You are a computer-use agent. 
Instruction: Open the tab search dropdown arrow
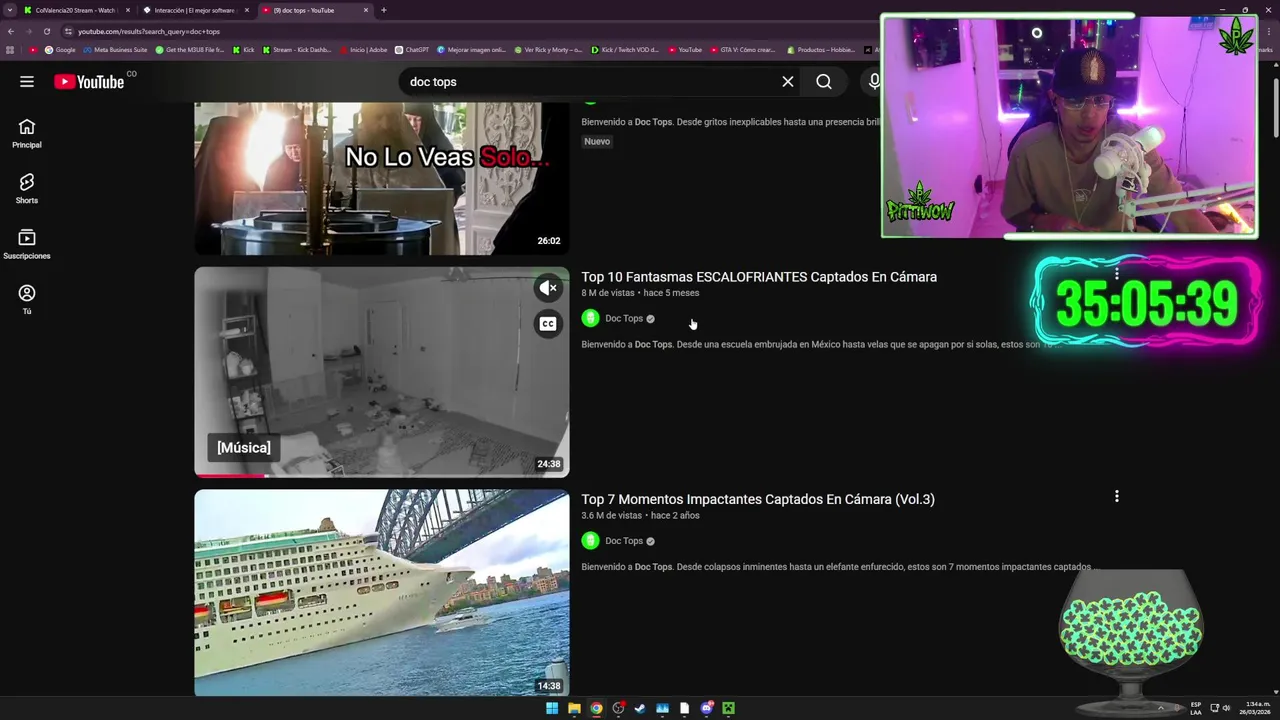point(10,10)
